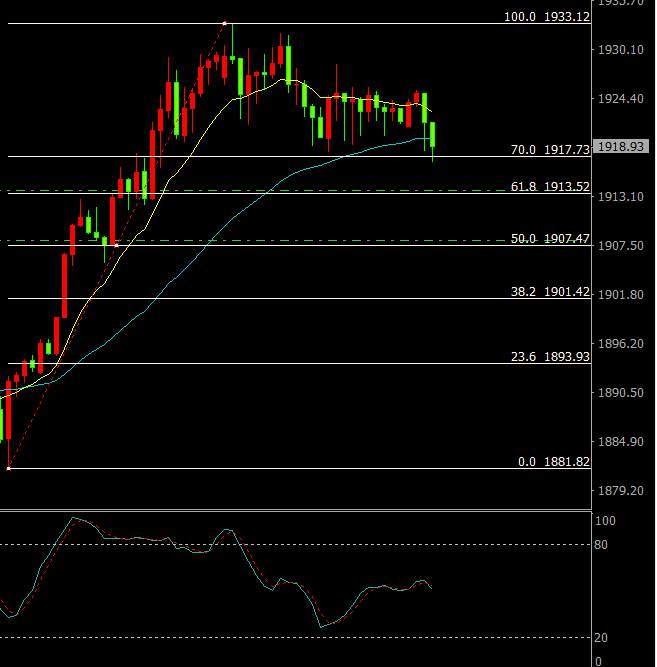The image size is (657, 667).
Task: Select the 23.6 retracement label 1893.93
Action: tap(550, 356)
